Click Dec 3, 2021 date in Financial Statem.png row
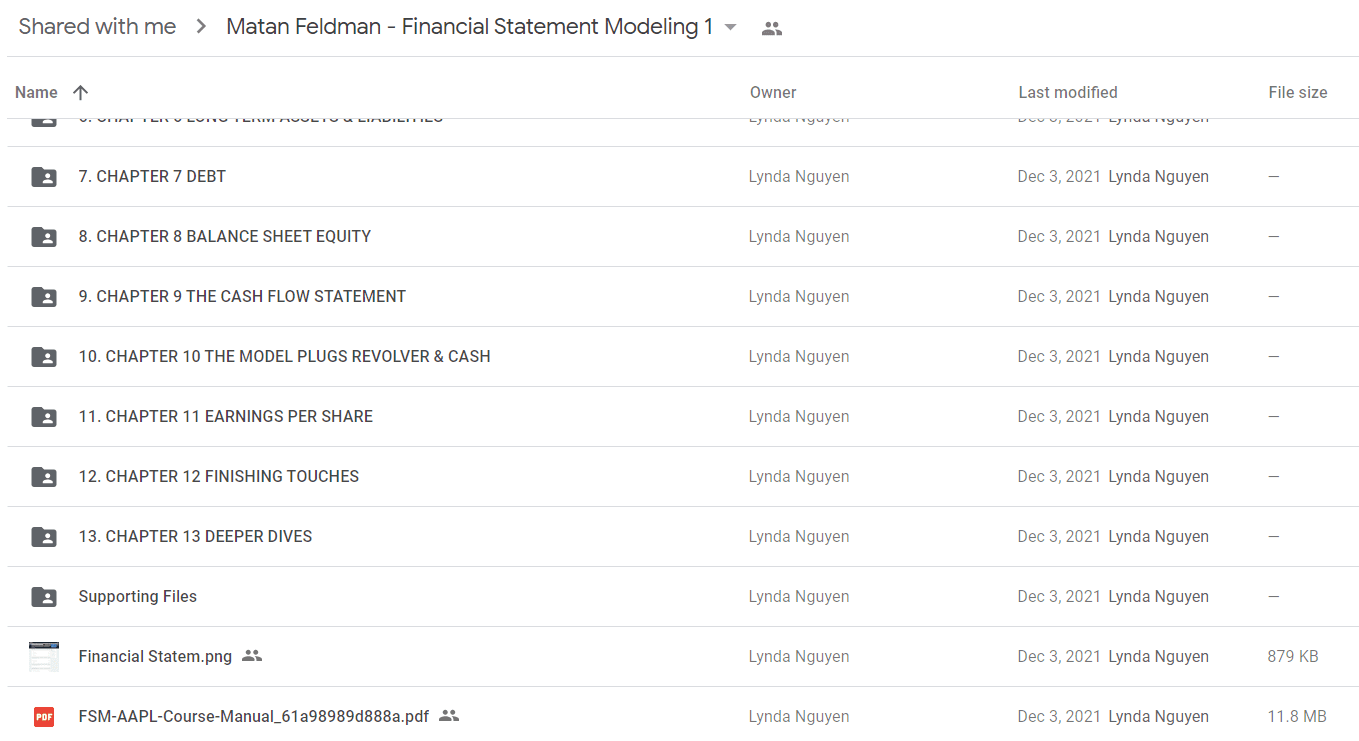The image size is (1359, 741). pos(1059,657)
